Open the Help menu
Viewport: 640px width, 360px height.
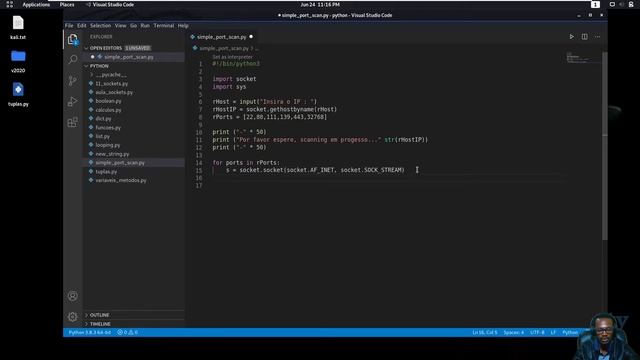coord(183,25)
